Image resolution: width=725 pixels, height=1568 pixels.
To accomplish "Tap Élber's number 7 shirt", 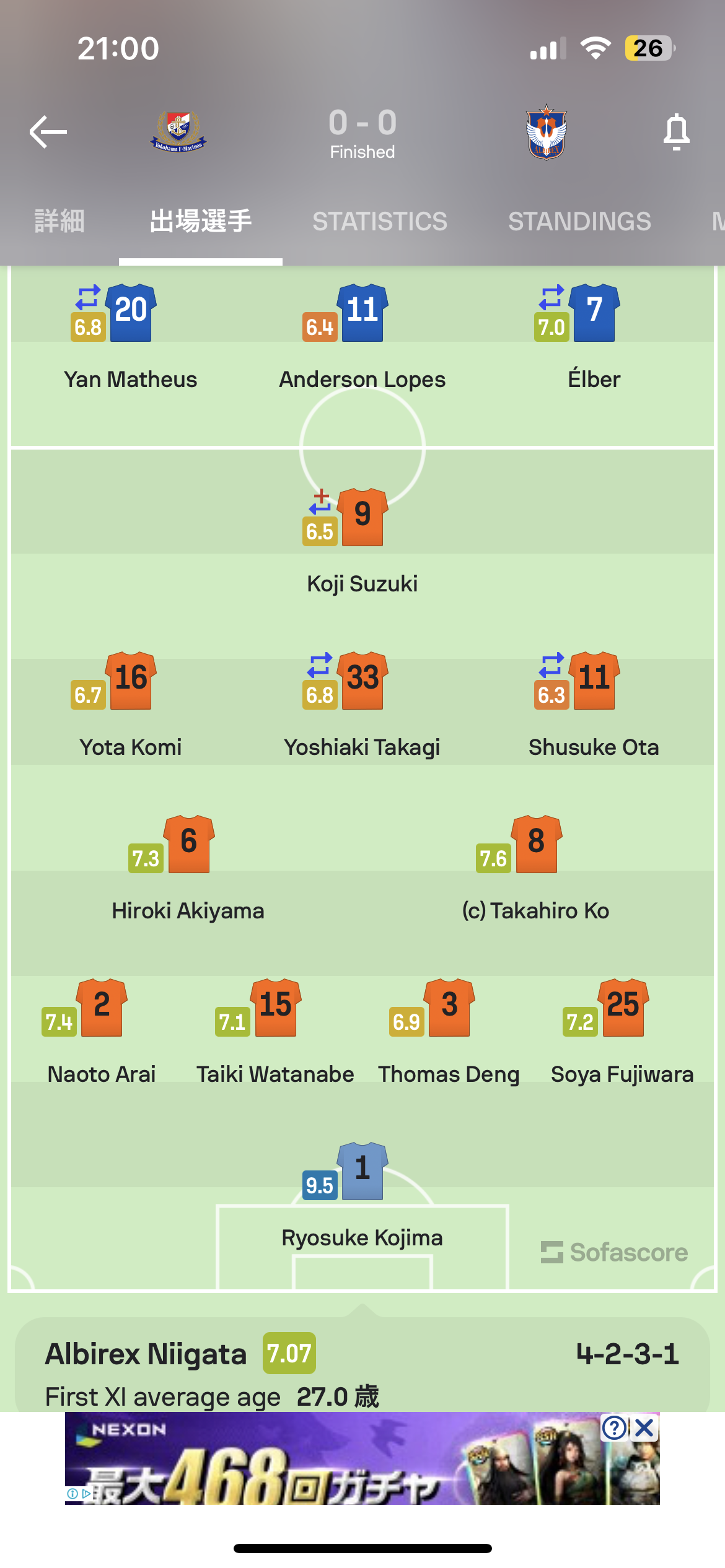I will tap(594, 313).
